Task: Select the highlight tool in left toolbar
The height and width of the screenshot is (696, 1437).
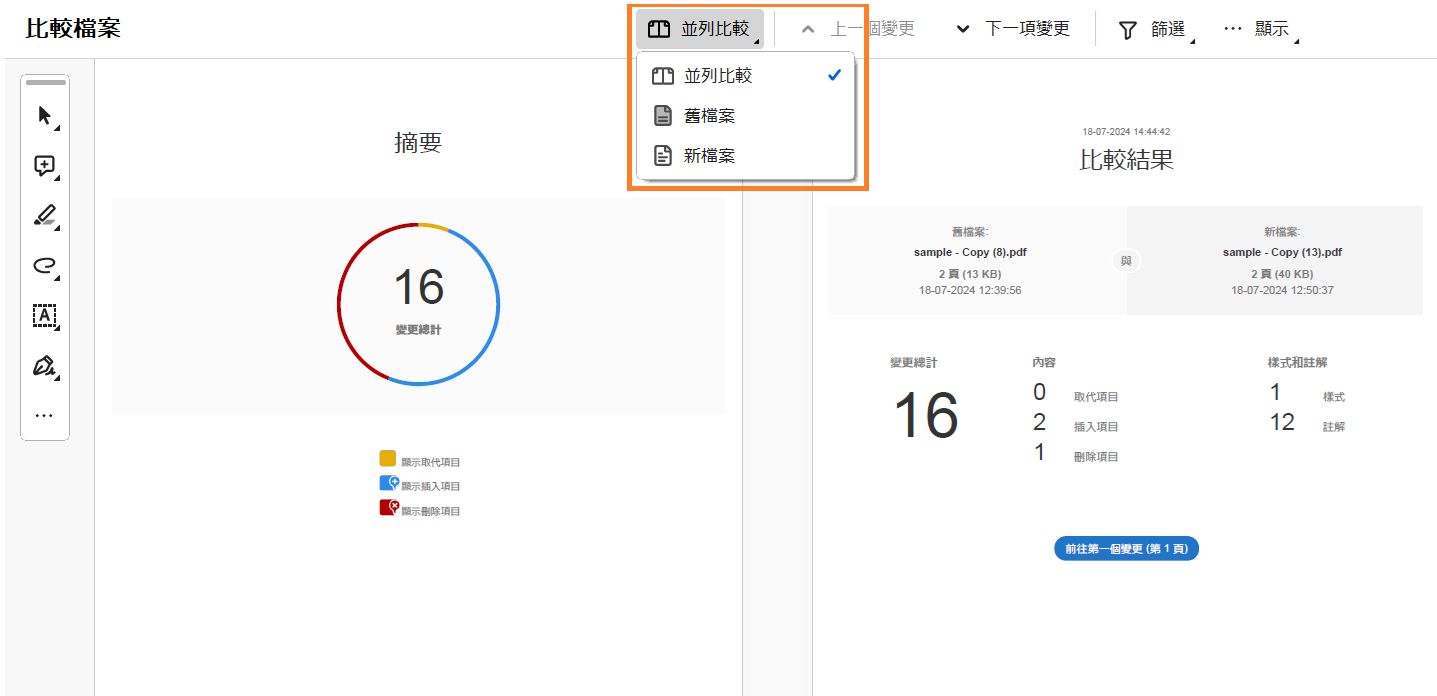Action: pos(44,216)
